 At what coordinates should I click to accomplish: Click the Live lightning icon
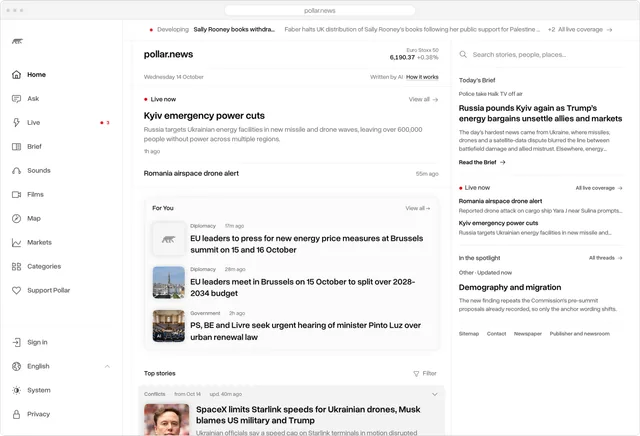(16, 122)
